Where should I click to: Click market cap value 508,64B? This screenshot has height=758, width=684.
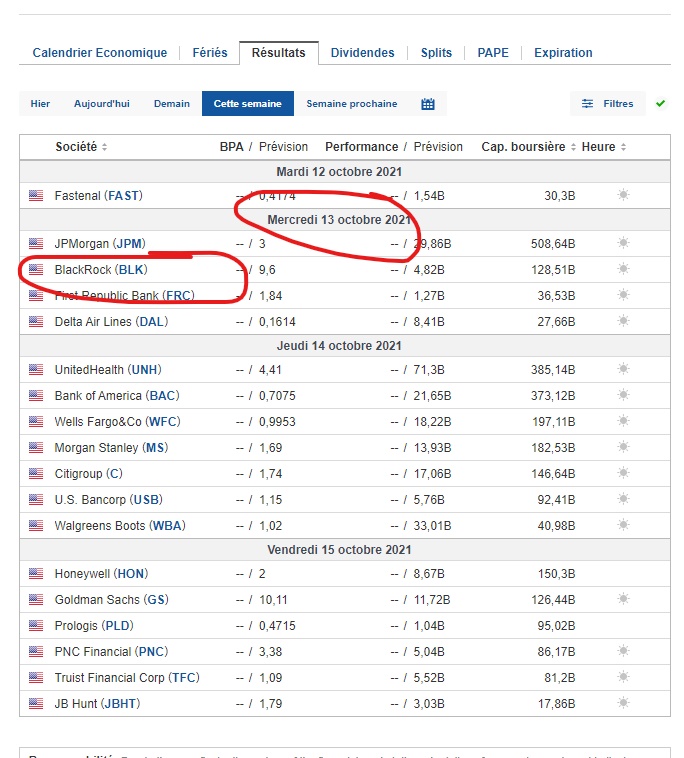tap(553, 244)
